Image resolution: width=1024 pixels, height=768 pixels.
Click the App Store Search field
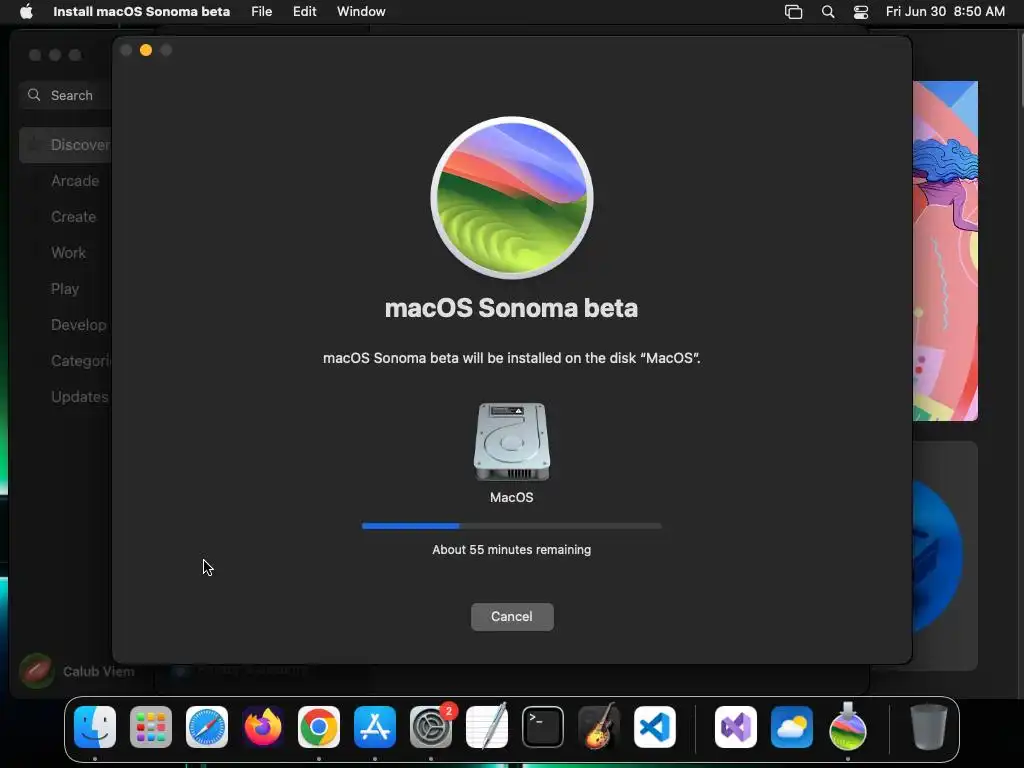tap(65, 95)
